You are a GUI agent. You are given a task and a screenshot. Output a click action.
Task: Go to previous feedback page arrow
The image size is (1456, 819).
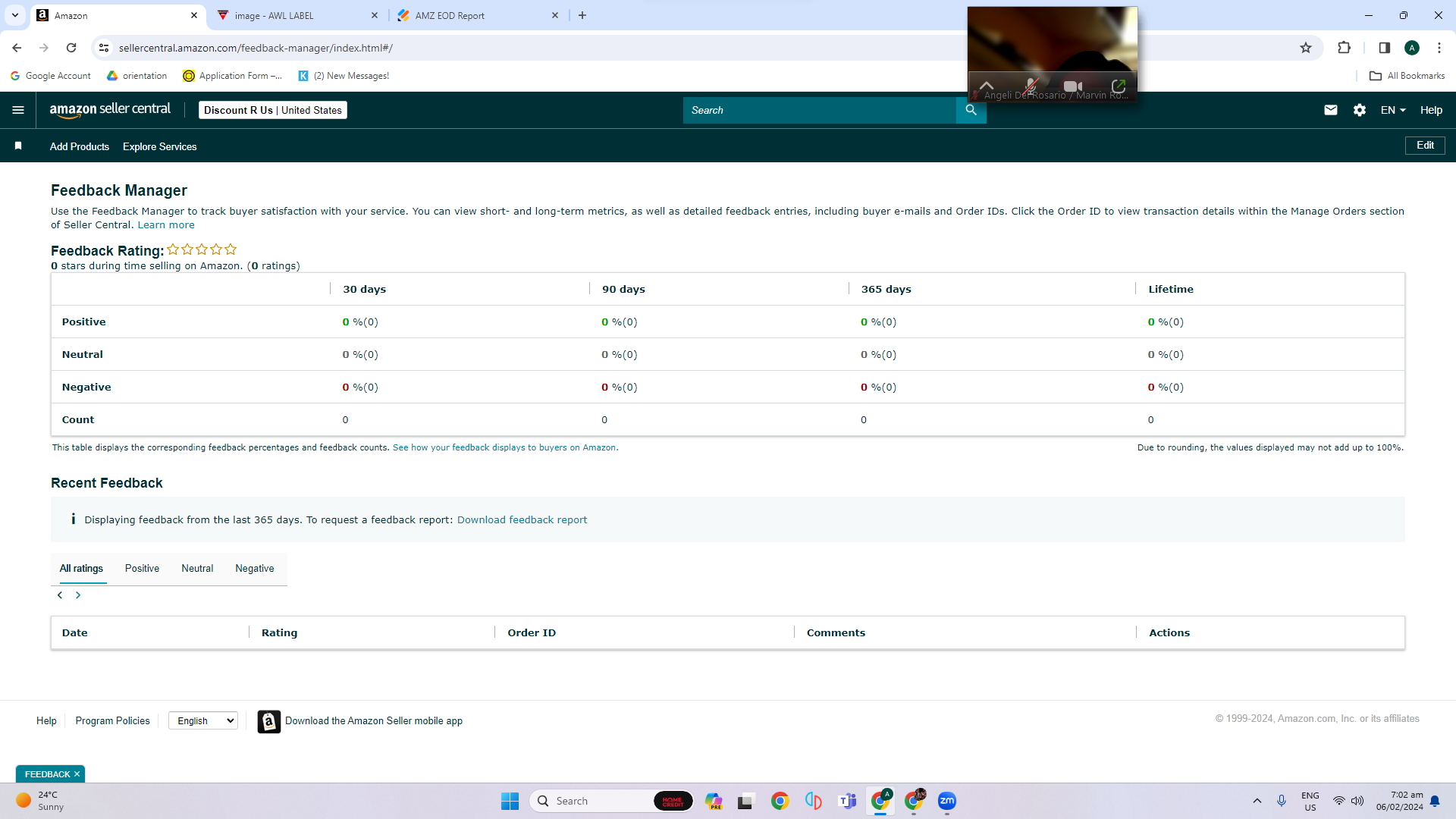60,595
